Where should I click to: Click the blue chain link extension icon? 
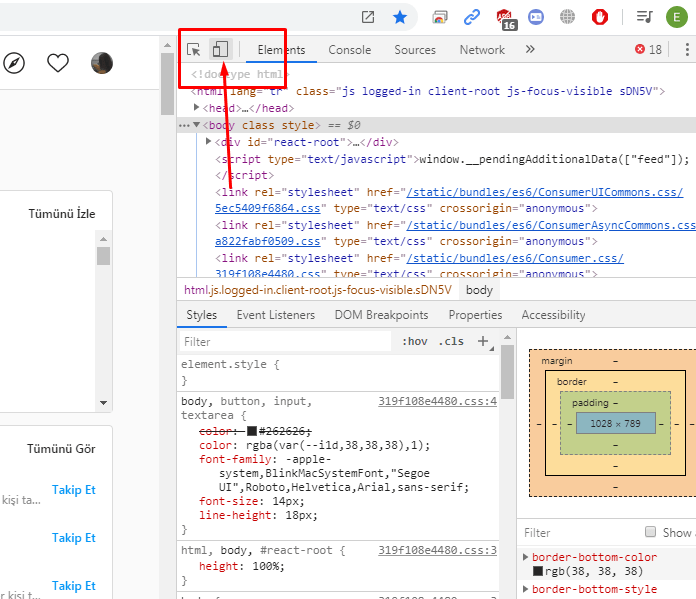click(x=472, y=17)
